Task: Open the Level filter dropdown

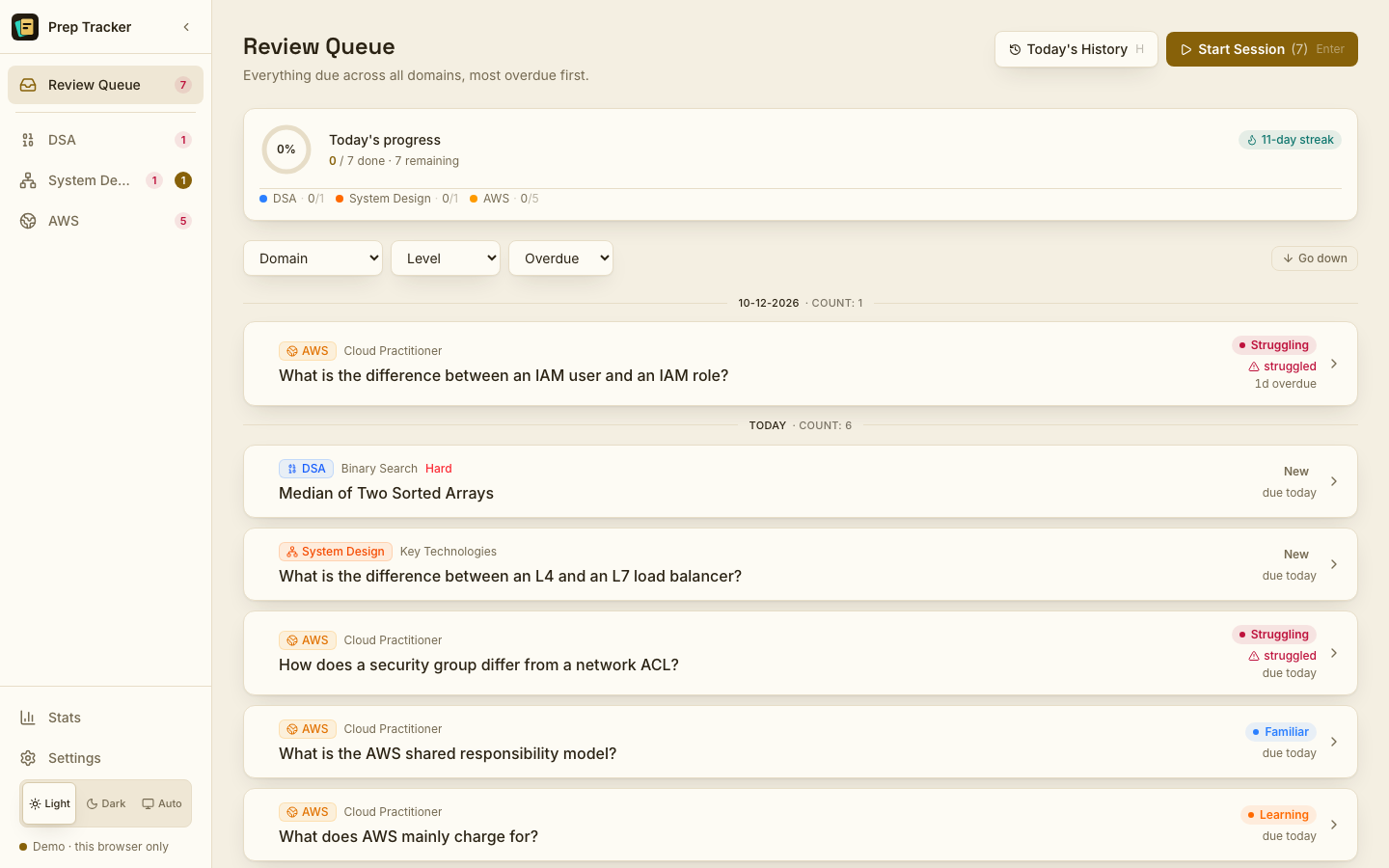Action: (x=446, y=258)
